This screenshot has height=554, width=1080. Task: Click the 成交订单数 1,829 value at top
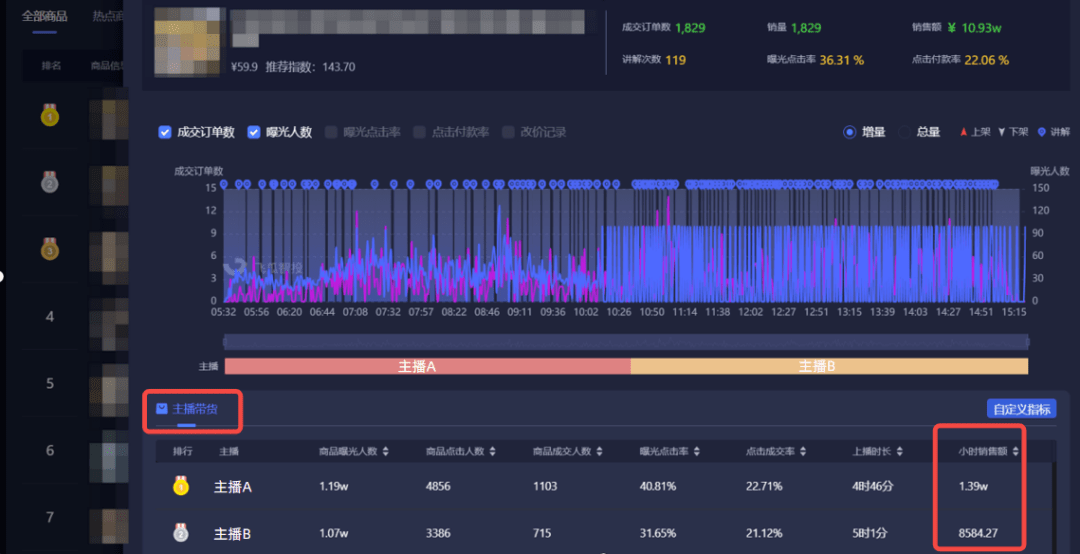690,28
